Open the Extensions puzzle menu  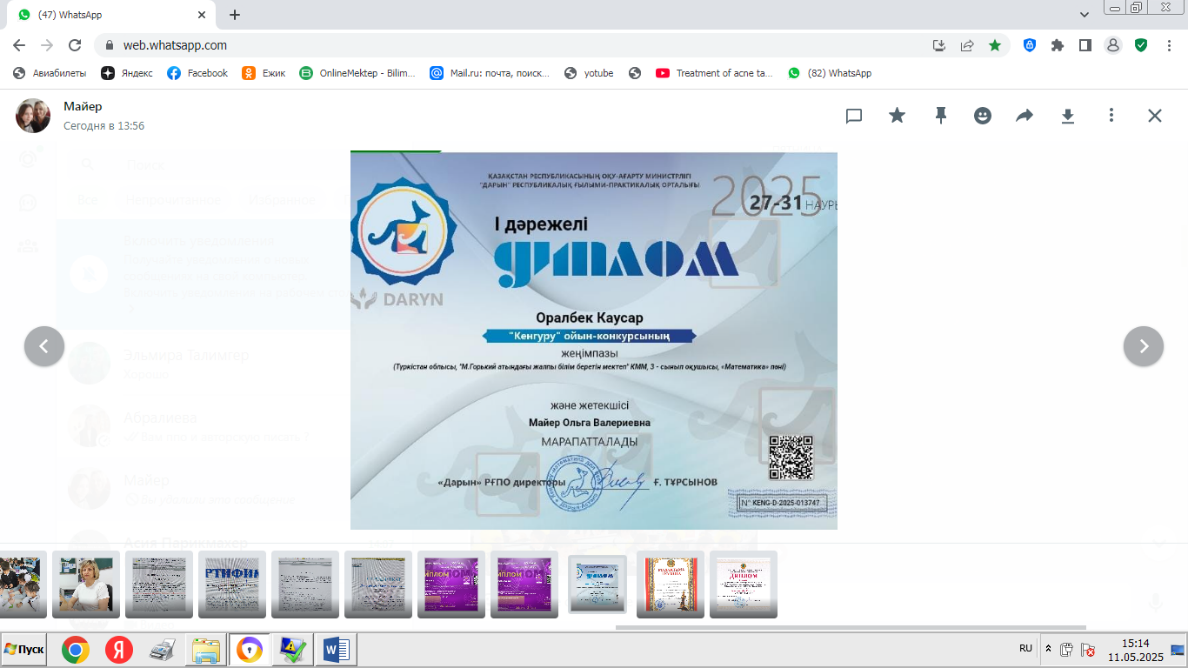[1057, 45]
